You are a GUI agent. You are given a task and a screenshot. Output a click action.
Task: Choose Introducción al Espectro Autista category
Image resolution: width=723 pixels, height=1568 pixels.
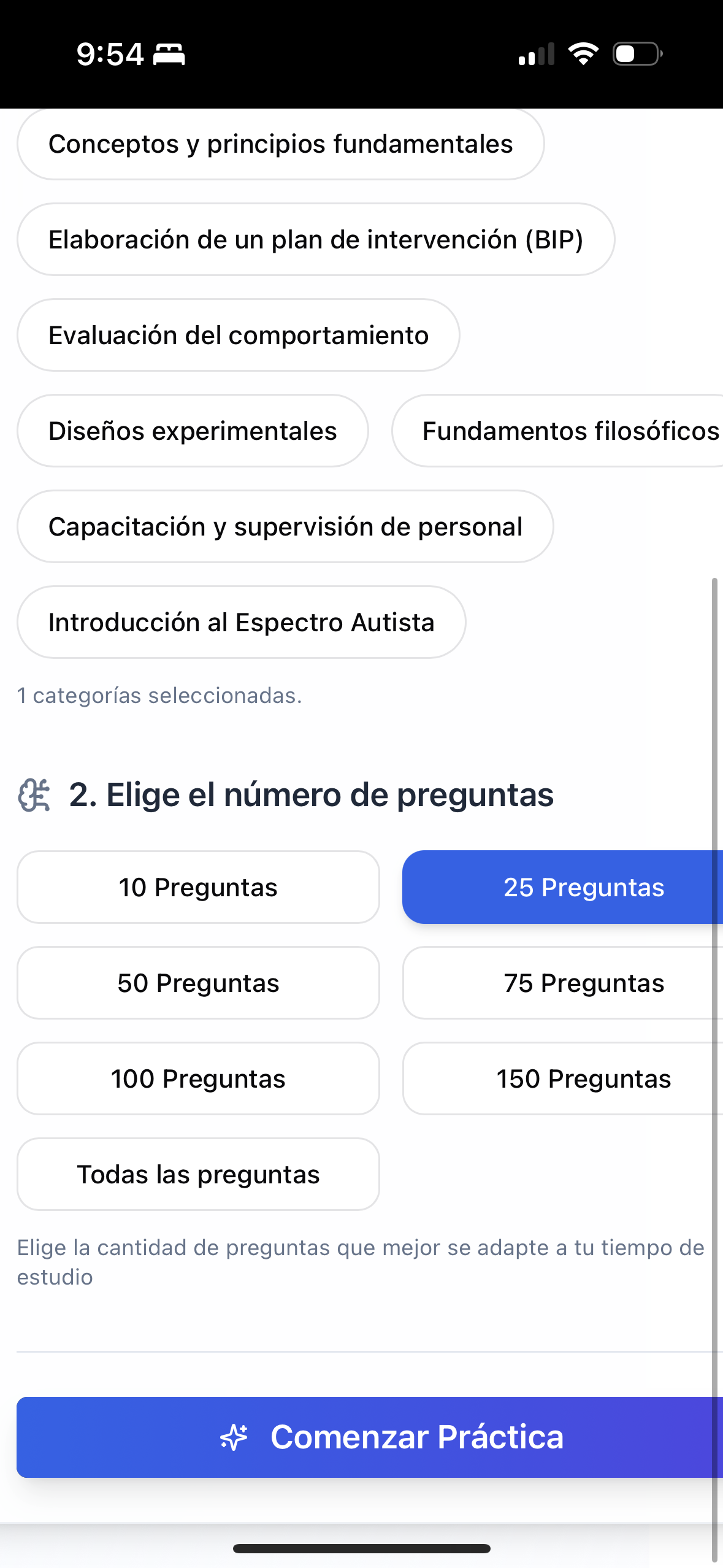coord(241,623)
